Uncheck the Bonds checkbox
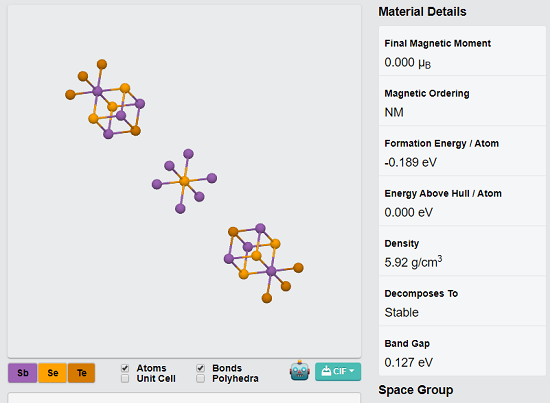The image size is (550, 403). click(x=200, y=368)
